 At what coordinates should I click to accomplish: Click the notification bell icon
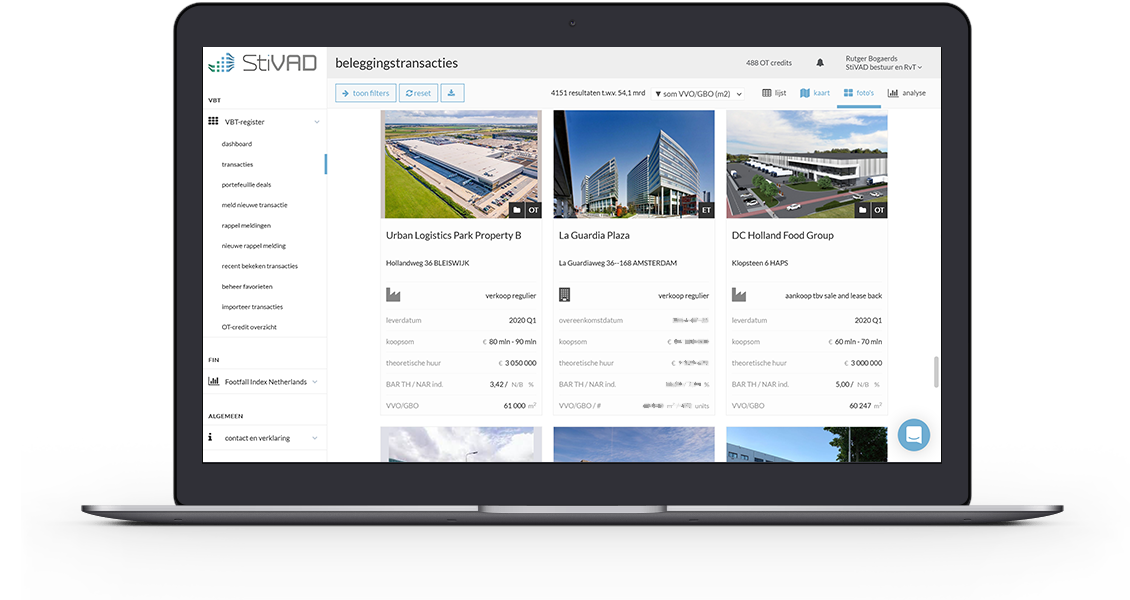click(819, 63)
